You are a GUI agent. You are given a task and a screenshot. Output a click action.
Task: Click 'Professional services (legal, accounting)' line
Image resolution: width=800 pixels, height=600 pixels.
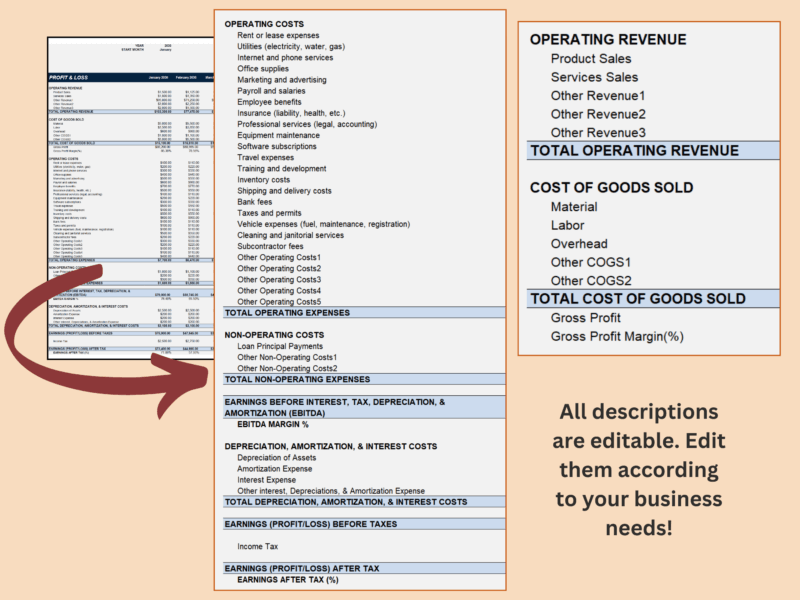coord(307,124)
